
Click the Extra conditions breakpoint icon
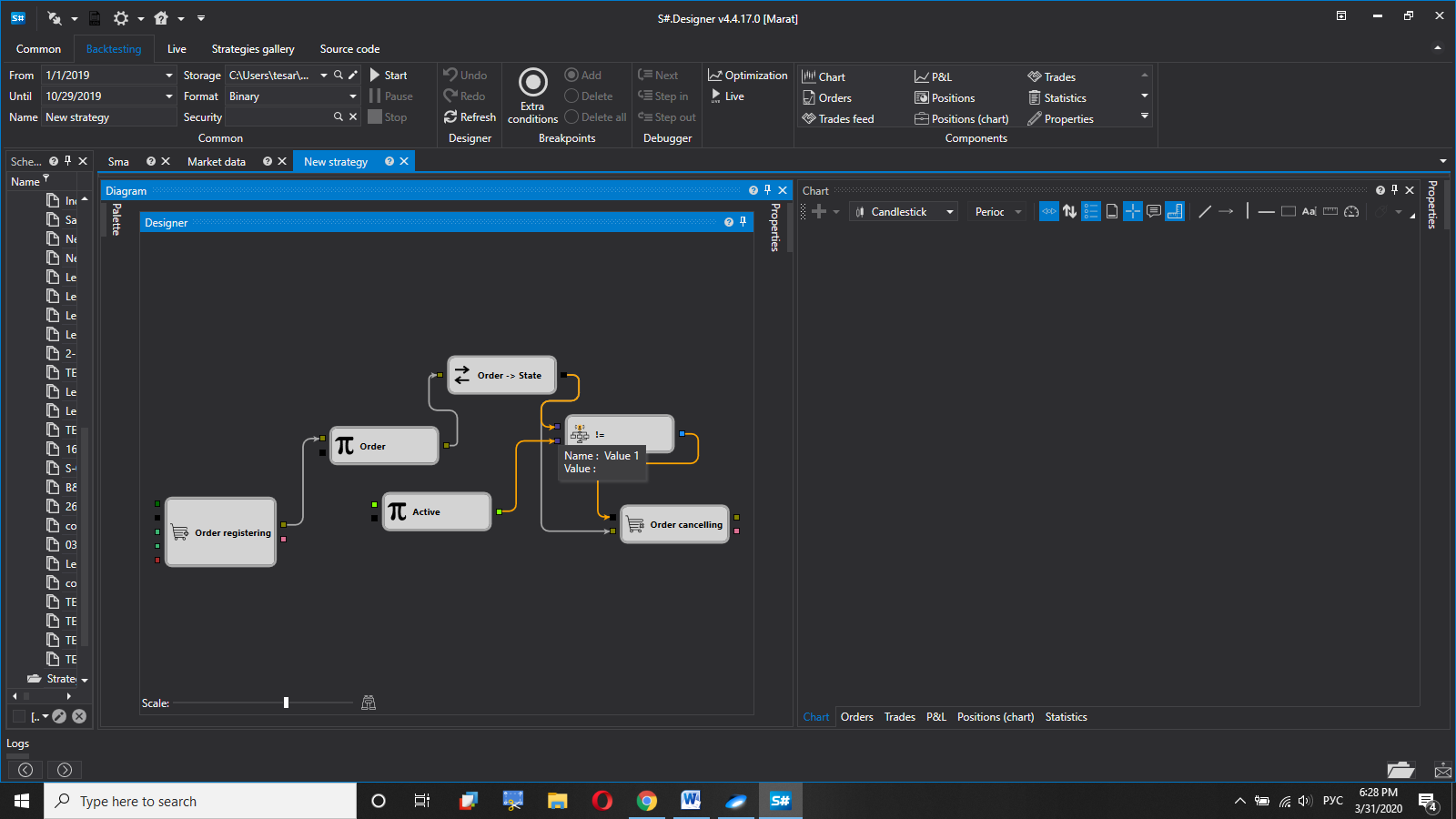(x=532, y=83)
